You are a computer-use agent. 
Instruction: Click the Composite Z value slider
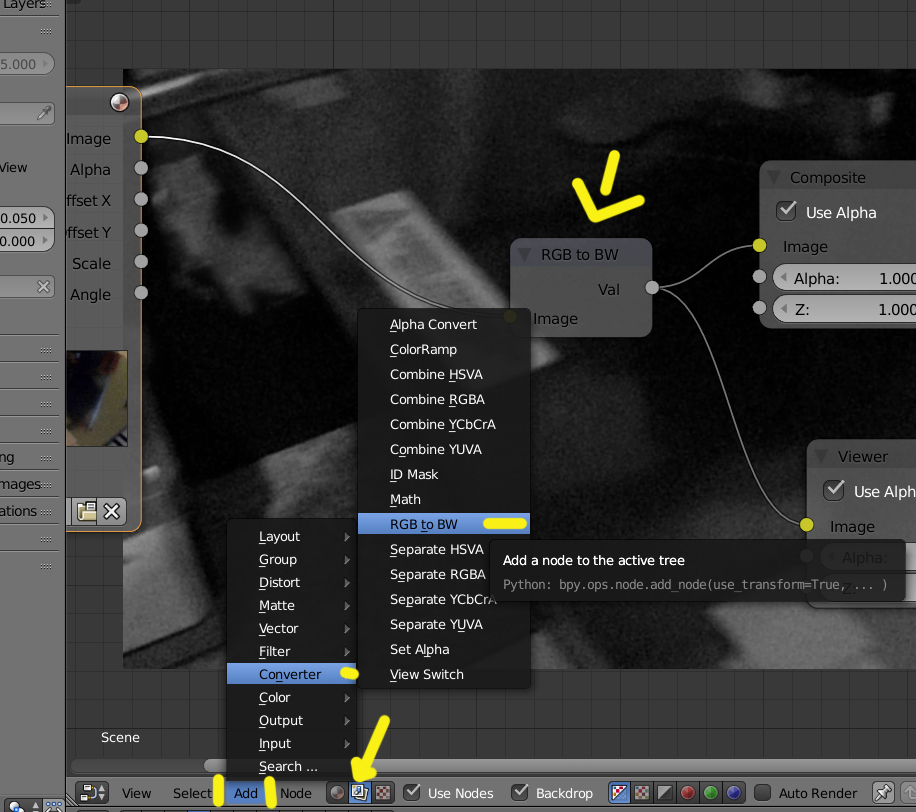(844, 308)
